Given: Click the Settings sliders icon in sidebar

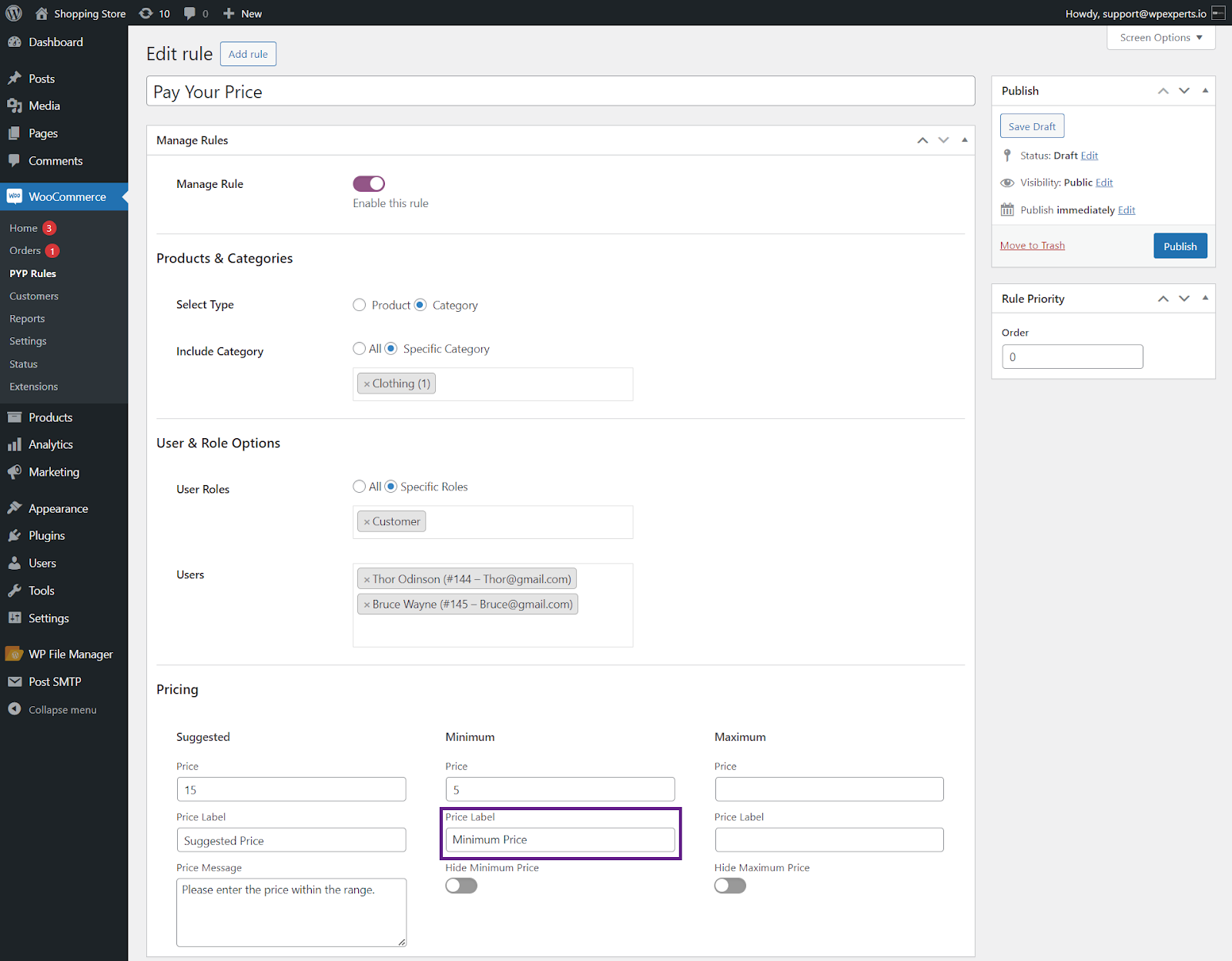Looking at the screenshot, I should click(x=15, y=618).
